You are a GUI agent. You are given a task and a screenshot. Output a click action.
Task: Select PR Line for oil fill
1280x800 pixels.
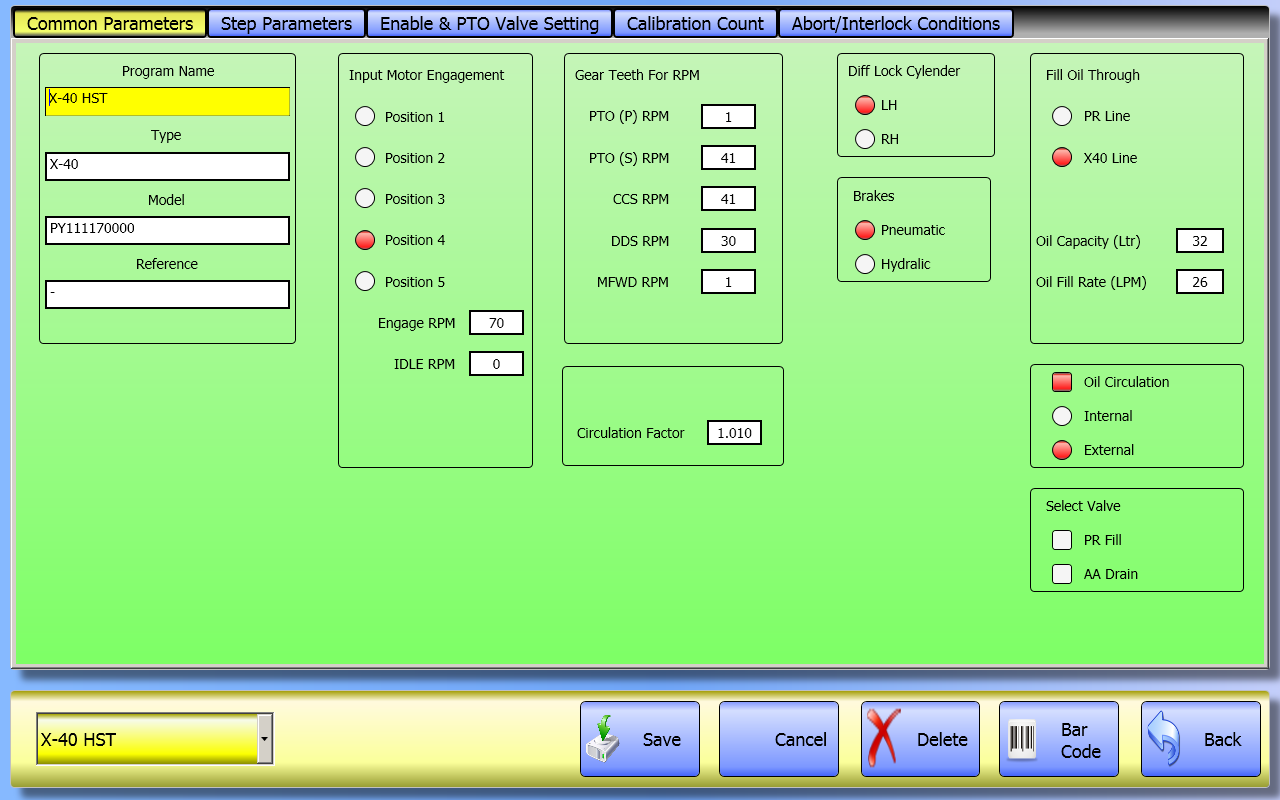[x=1062, y=116]
